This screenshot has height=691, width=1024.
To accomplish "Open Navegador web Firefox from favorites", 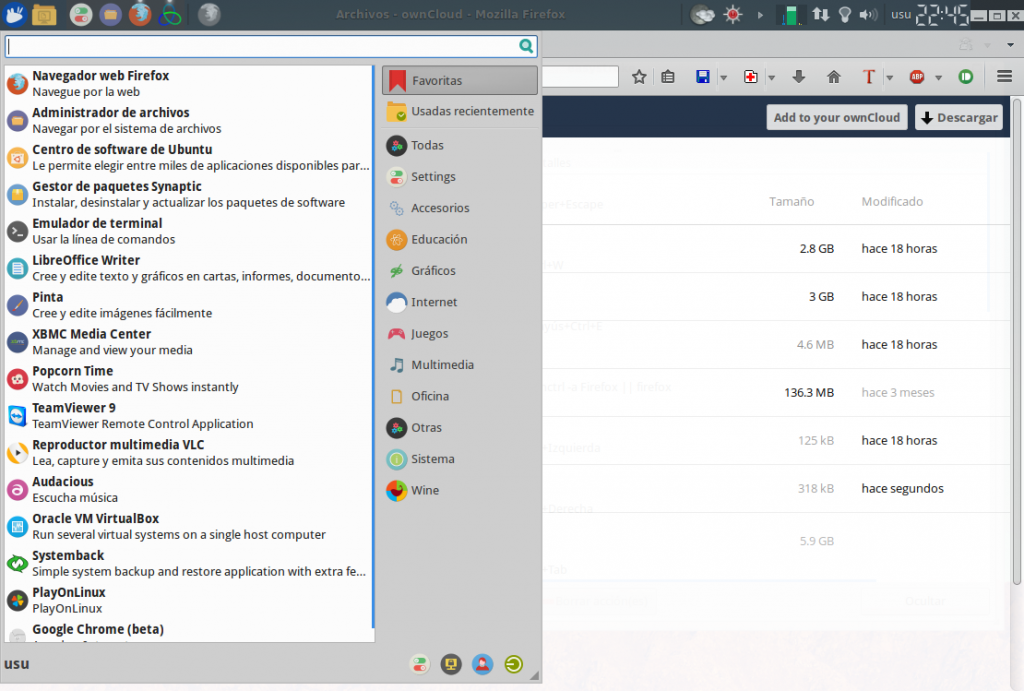I will (x=189, y=84).
